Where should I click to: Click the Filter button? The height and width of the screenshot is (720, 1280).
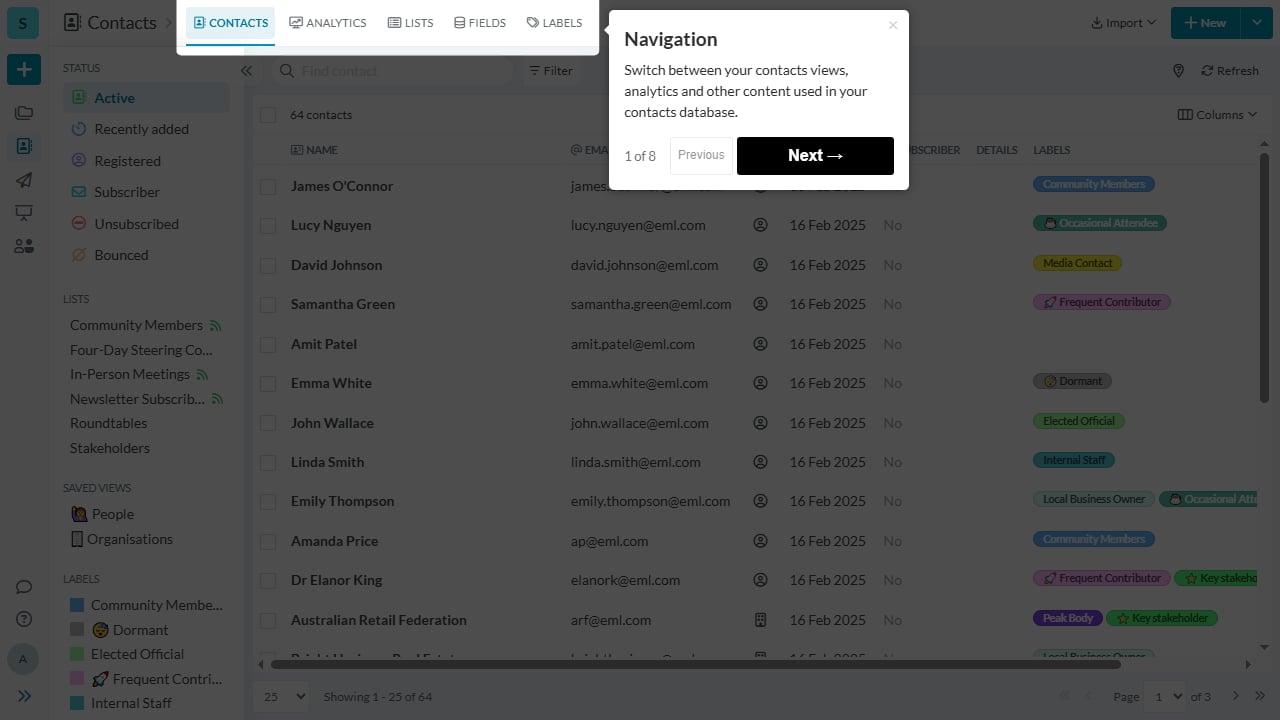point(551,71)
